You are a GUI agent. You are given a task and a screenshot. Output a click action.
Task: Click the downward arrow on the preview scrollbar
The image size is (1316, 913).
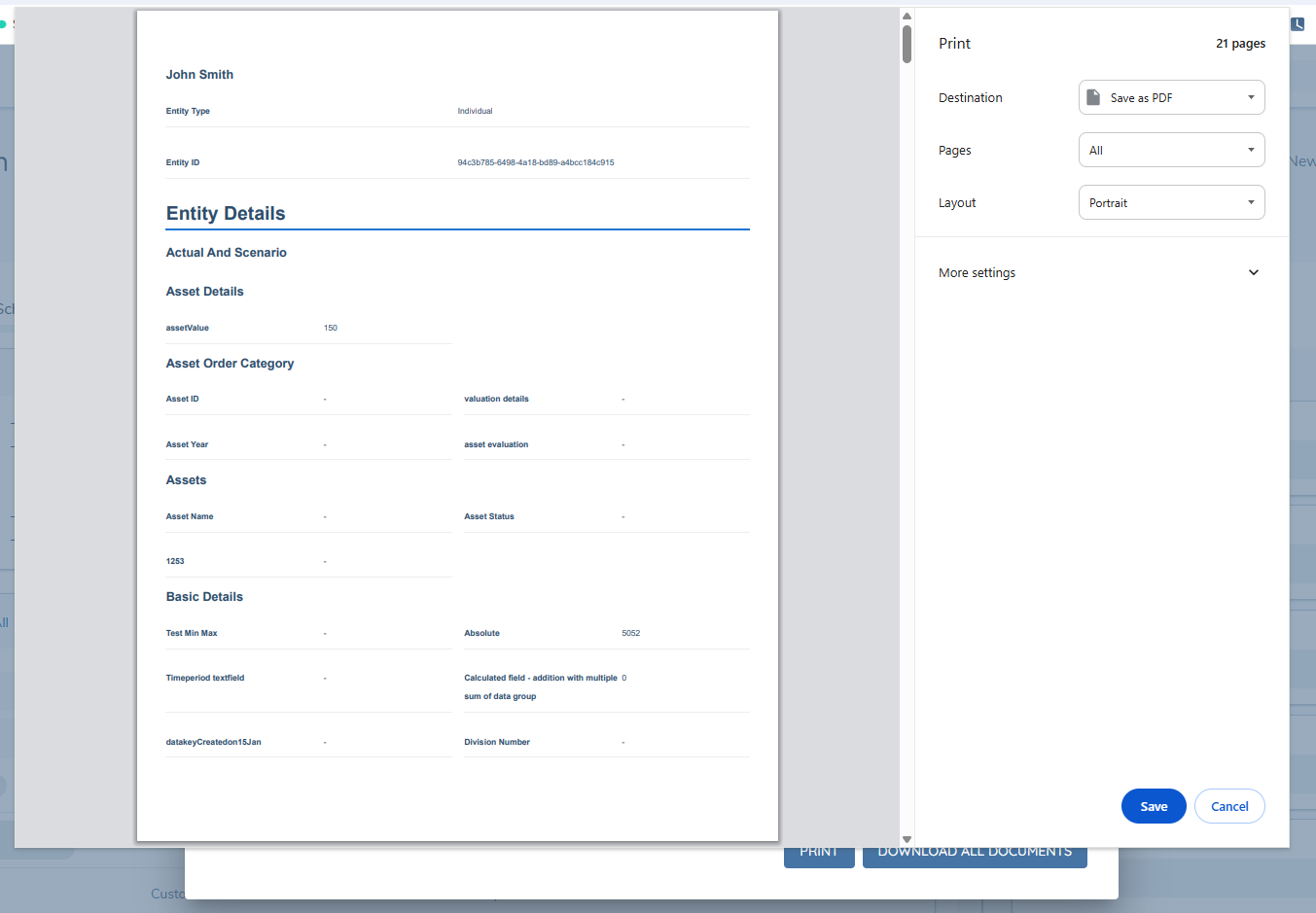[907, 838]
